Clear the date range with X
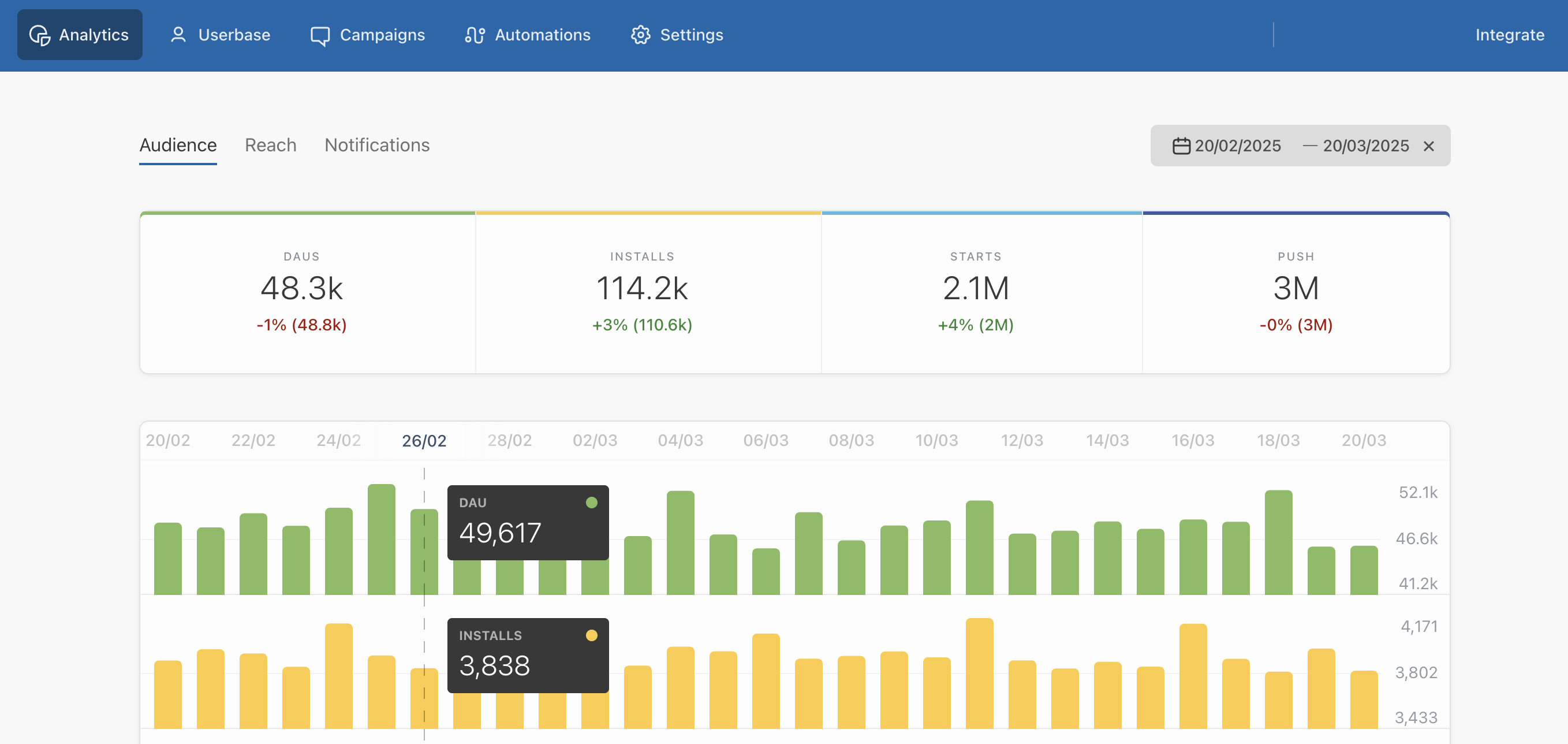1568x744 pixels. click(1428, 146)
